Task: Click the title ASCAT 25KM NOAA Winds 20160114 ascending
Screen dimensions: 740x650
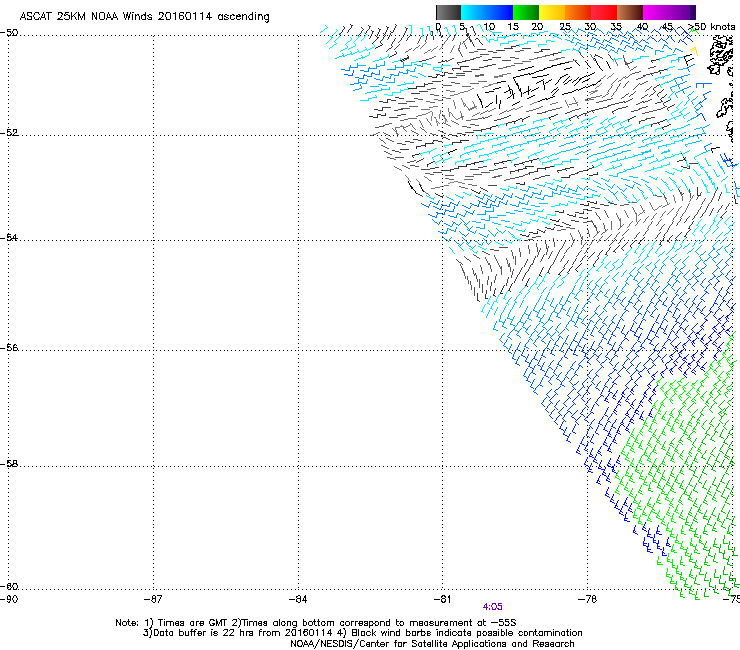Action: (144, 17)
